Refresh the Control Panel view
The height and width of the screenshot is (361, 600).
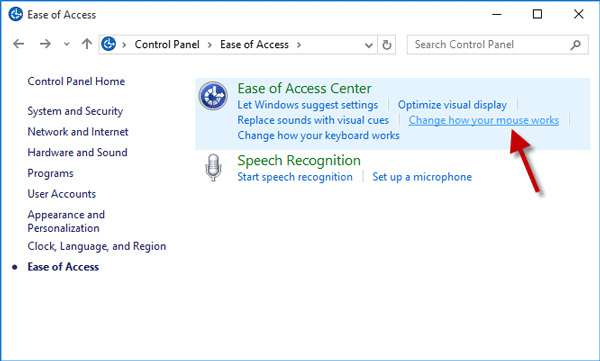(x=386, y=45)
